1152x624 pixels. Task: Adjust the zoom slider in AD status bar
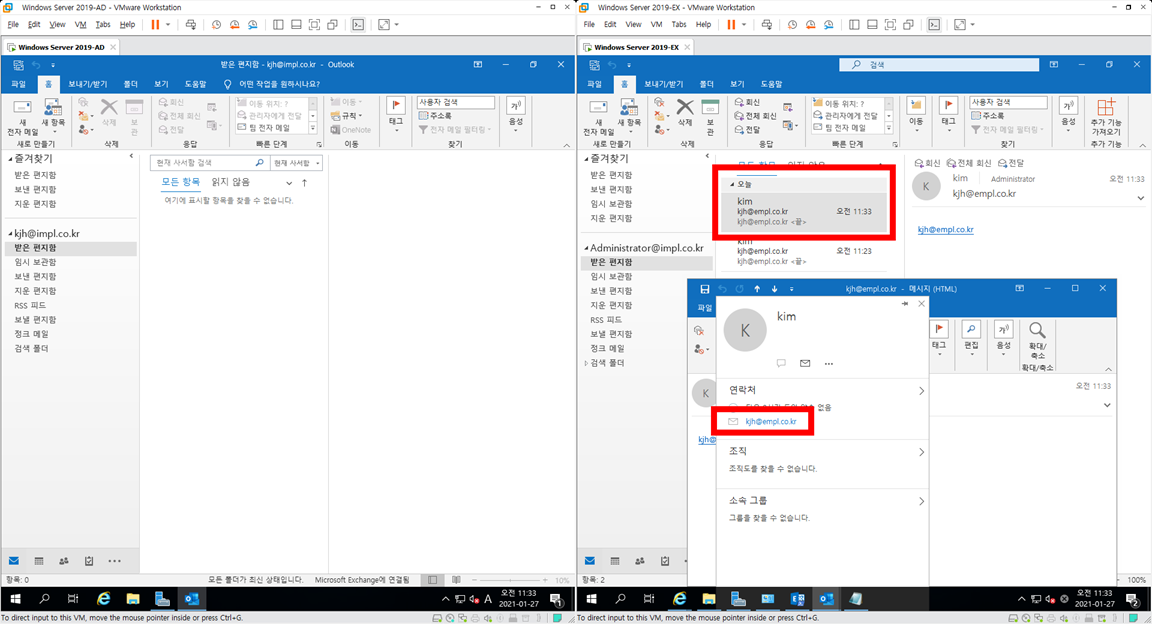(510, 580)
